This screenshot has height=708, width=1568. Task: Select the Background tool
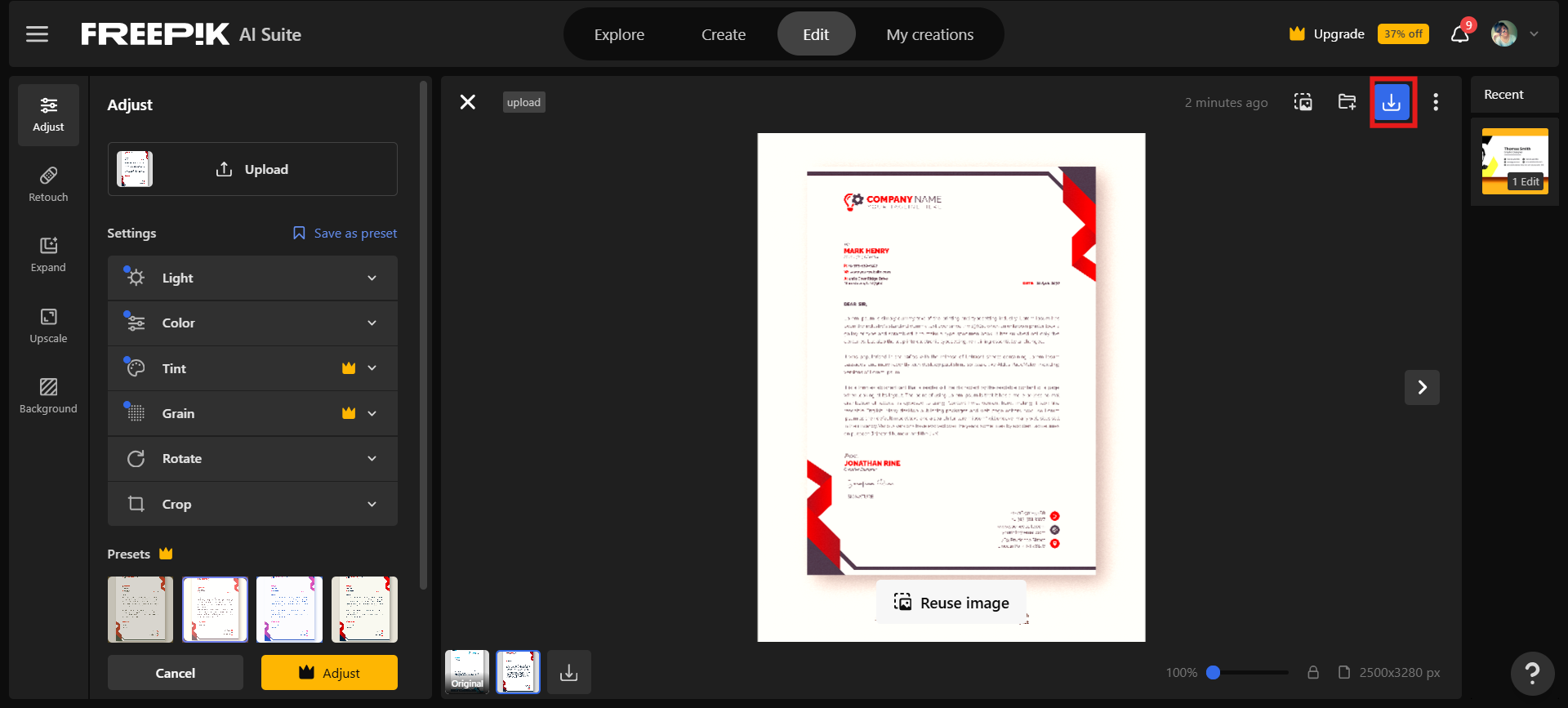48,397
